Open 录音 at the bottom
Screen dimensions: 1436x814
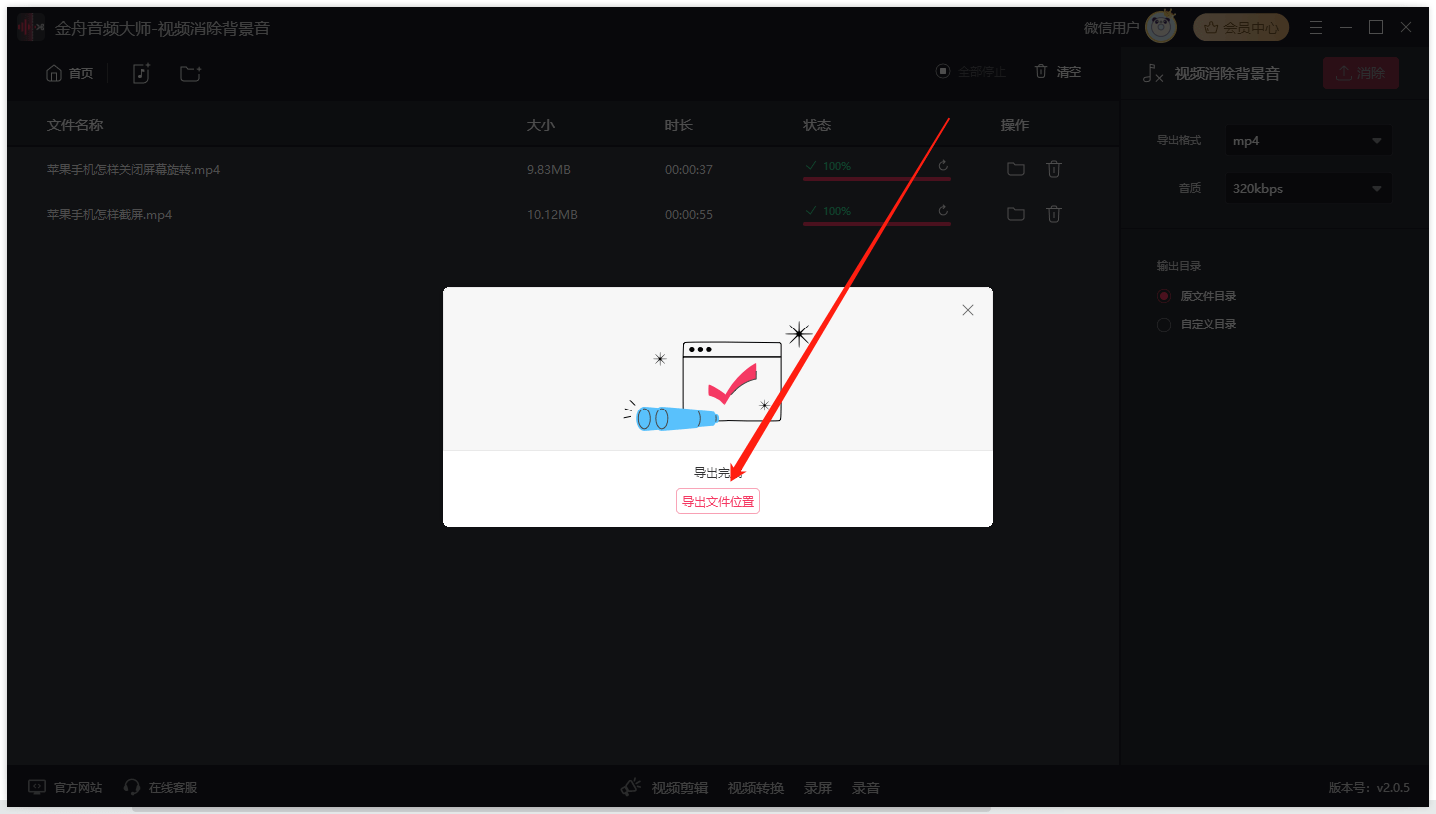866,788
